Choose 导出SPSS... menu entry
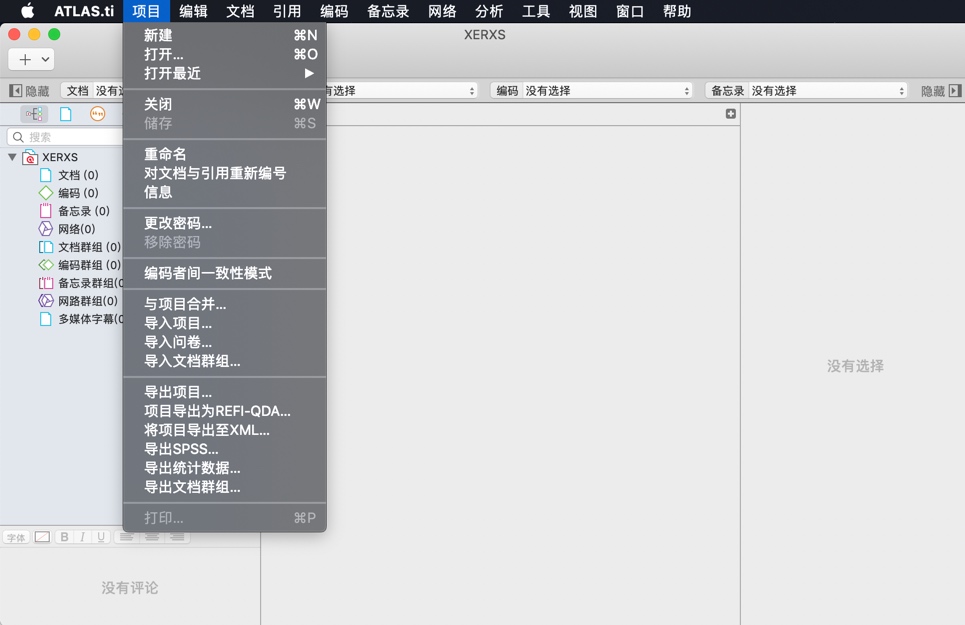The image size is (965, 625). (x=225, y=448)
